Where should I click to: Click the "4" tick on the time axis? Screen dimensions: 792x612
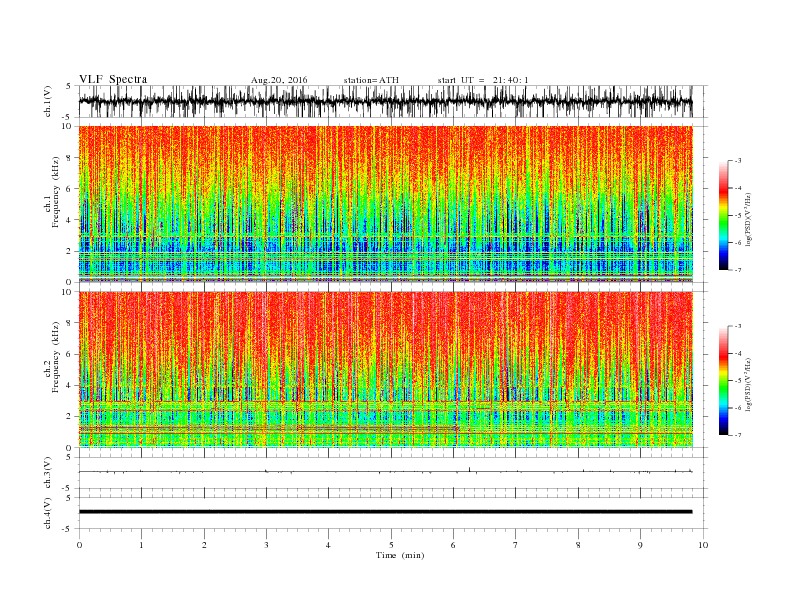(x=328, y=545)
